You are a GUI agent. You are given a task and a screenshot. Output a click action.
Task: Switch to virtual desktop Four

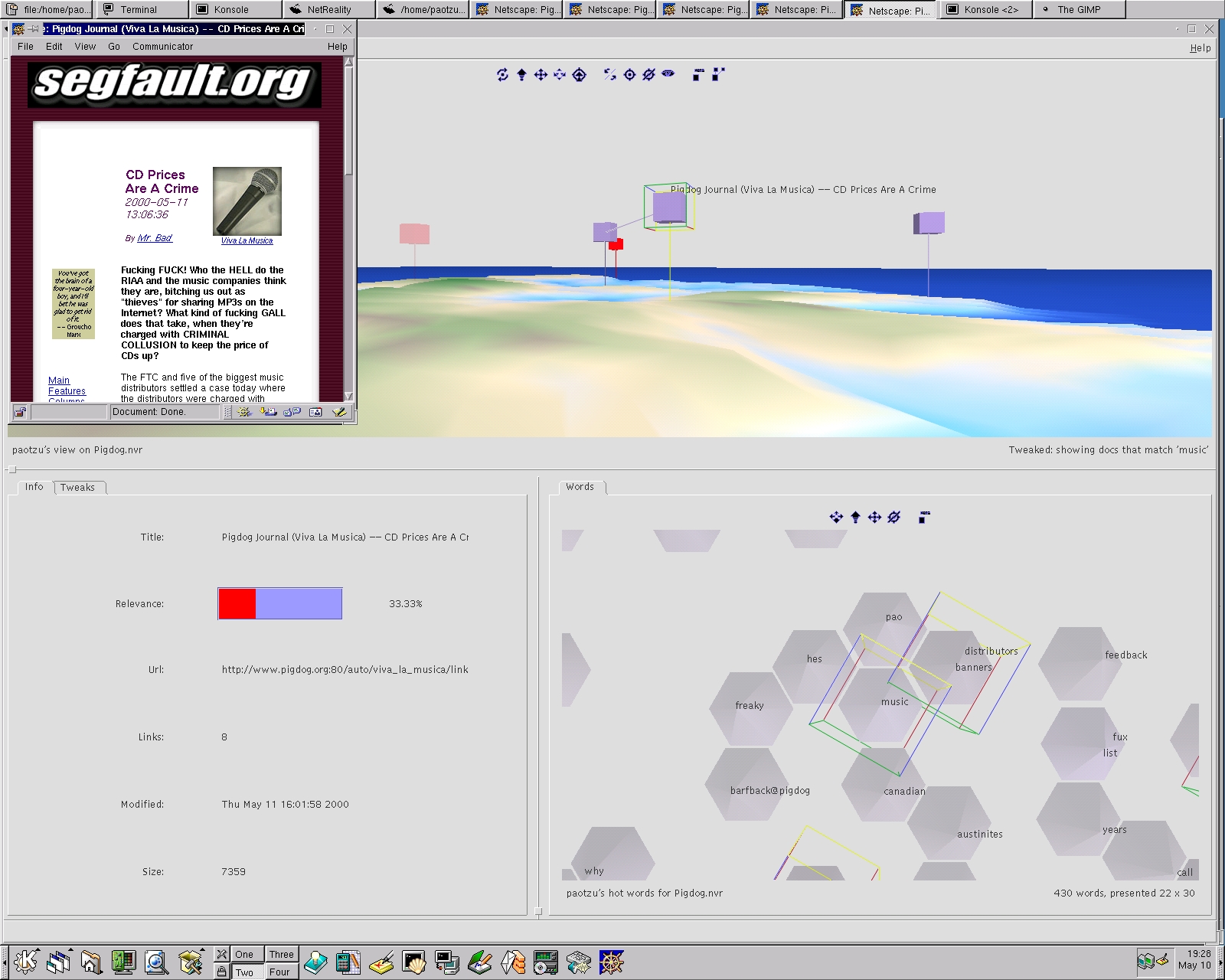point(281,972)
